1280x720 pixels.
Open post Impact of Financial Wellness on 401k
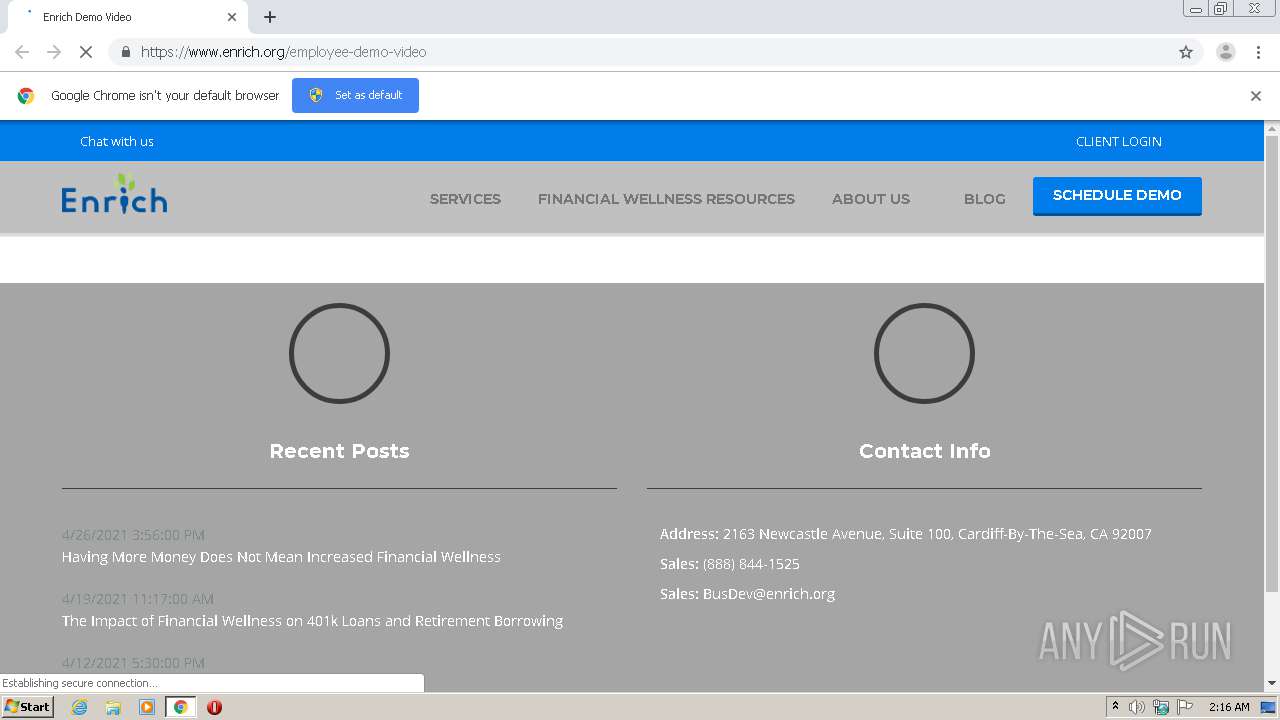pyautogui.click(x=312, y=621)
